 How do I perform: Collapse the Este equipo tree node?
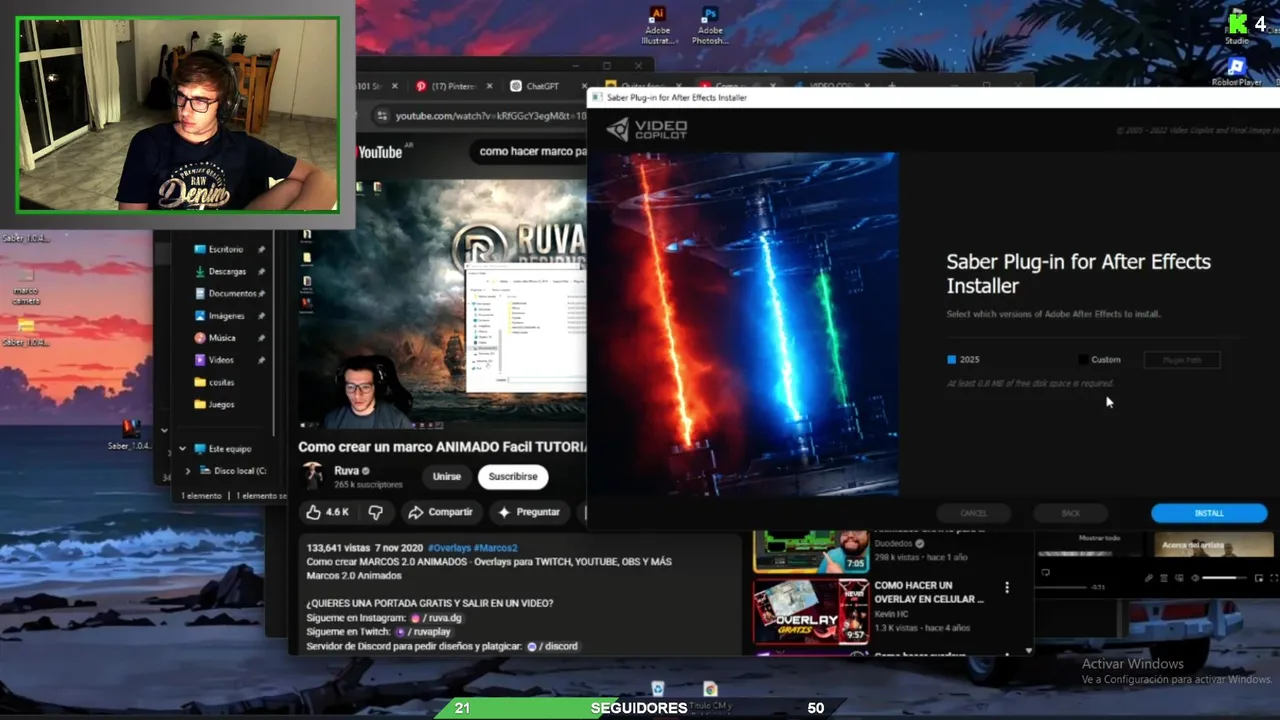tap(182, 449)
